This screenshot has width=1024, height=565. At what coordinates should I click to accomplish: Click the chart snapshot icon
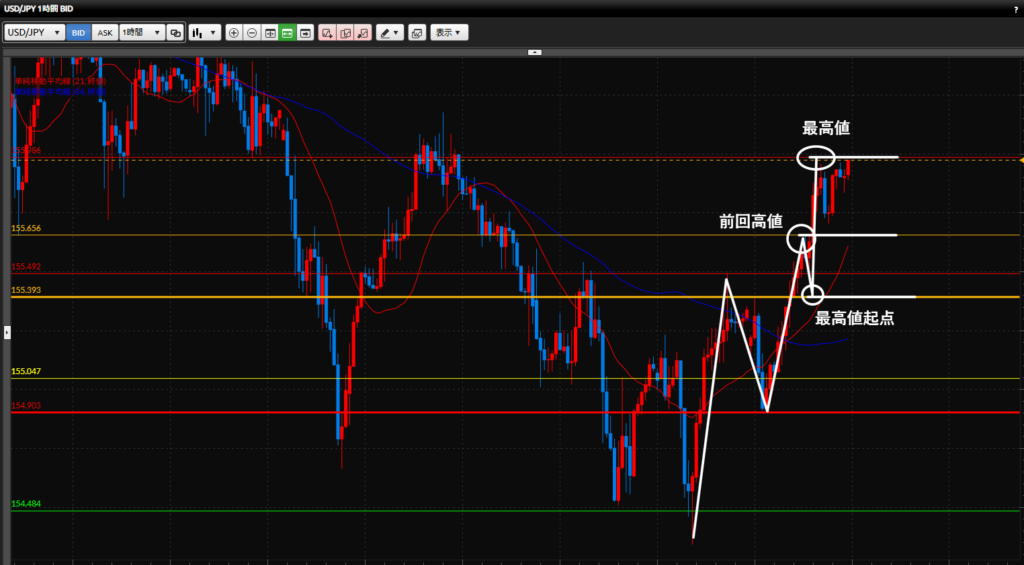417,32
